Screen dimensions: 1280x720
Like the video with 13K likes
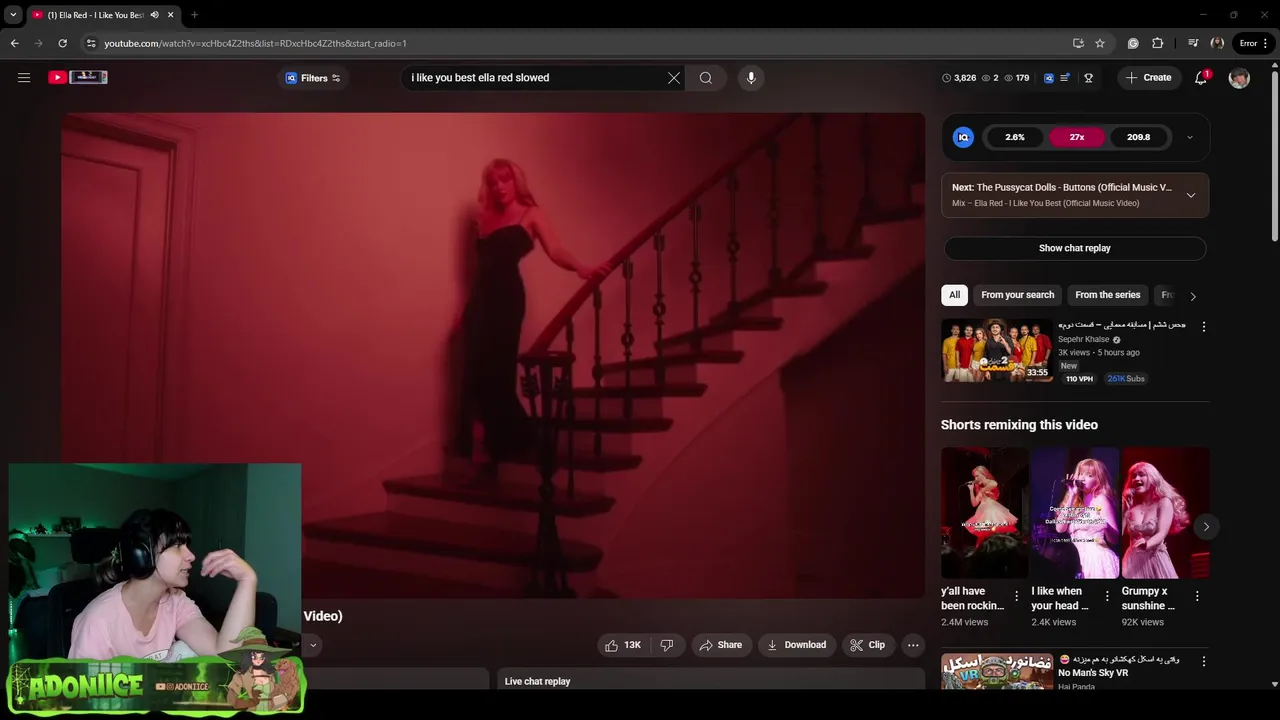pyautogui.click(x=622, y=645)
